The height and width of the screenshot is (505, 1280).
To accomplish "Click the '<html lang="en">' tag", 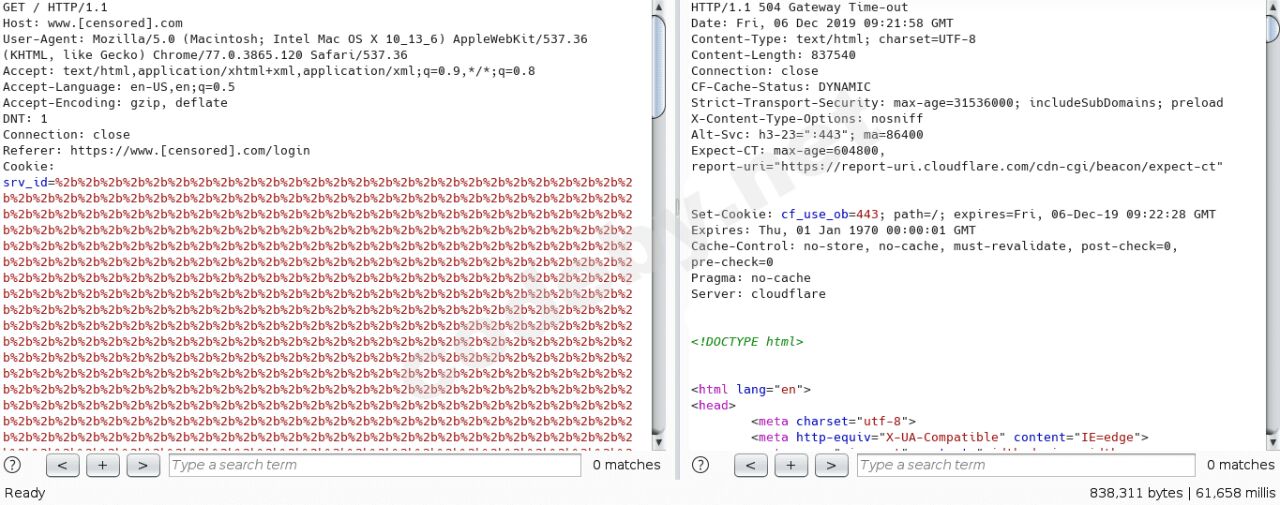I will click(751, 391).
